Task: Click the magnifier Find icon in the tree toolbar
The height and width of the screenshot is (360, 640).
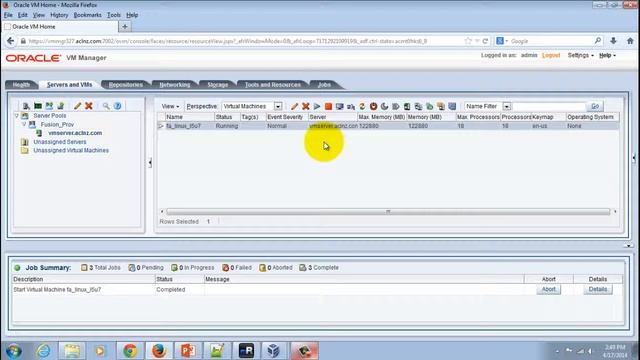Action: tap(106, 106)
